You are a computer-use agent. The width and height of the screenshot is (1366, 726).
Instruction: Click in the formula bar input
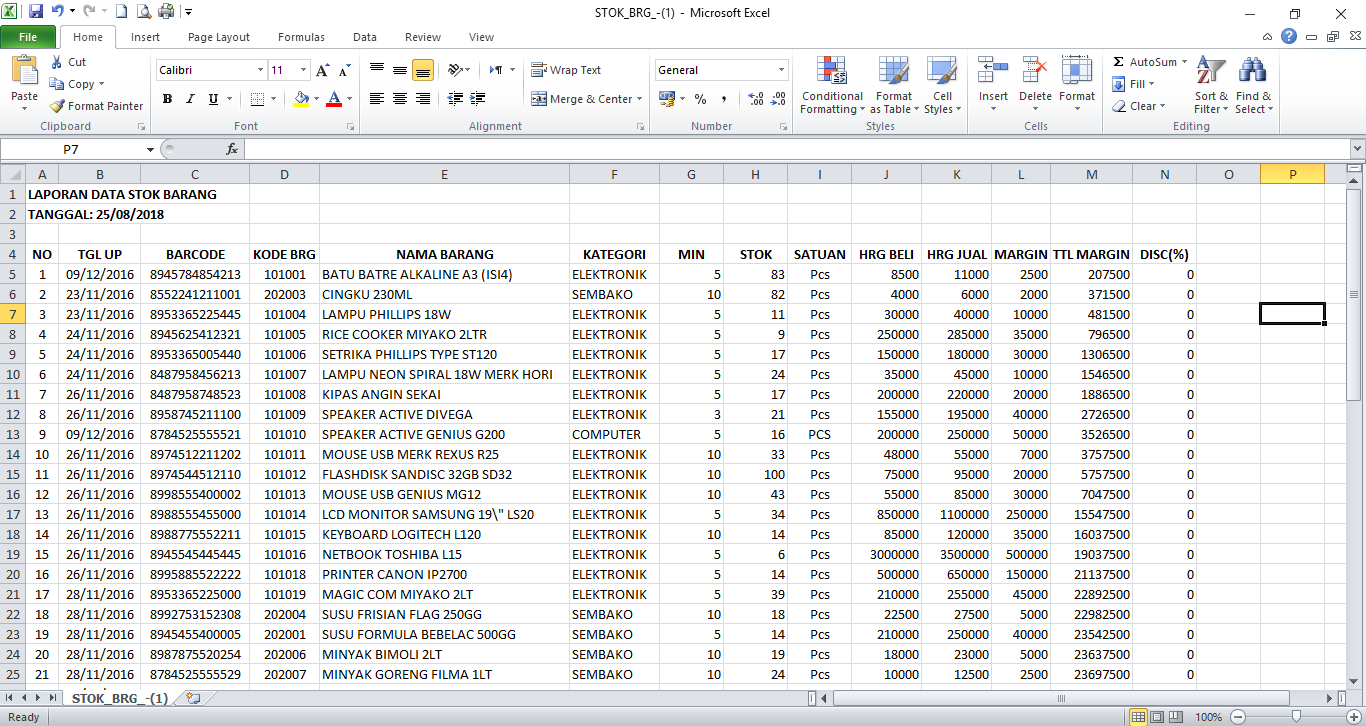tap(796, 149)
